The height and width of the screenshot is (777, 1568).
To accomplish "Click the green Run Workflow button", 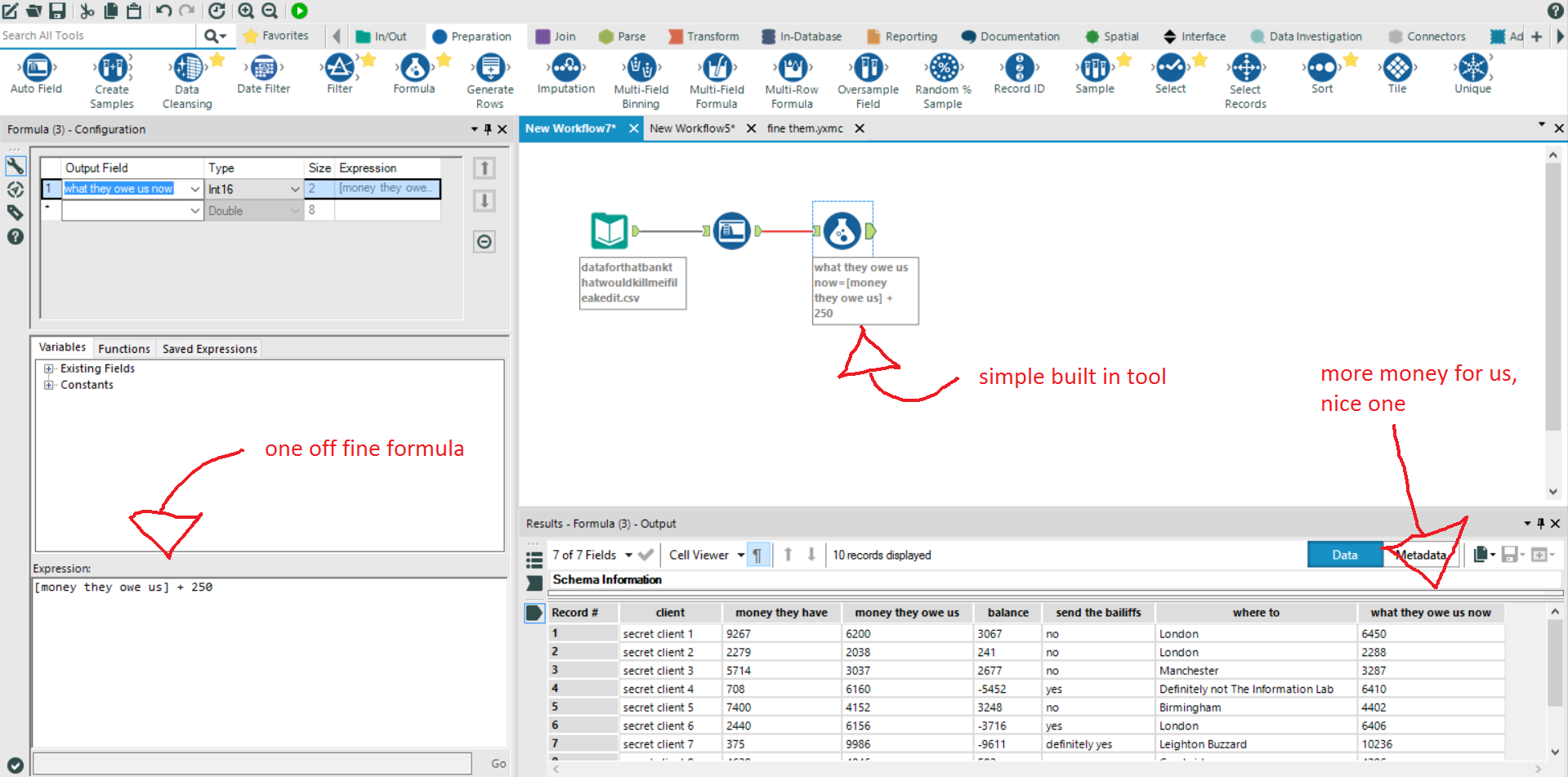I will (x=299, y=11).
